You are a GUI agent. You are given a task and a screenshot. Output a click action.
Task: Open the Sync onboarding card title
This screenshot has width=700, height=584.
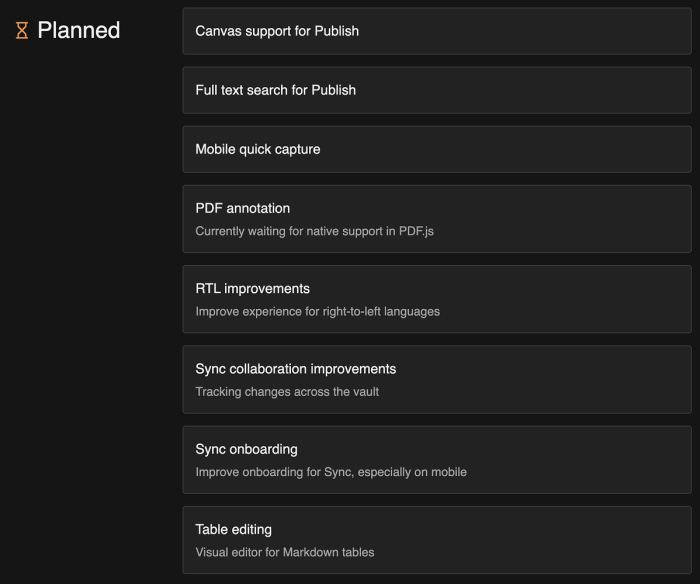[246, 449]
